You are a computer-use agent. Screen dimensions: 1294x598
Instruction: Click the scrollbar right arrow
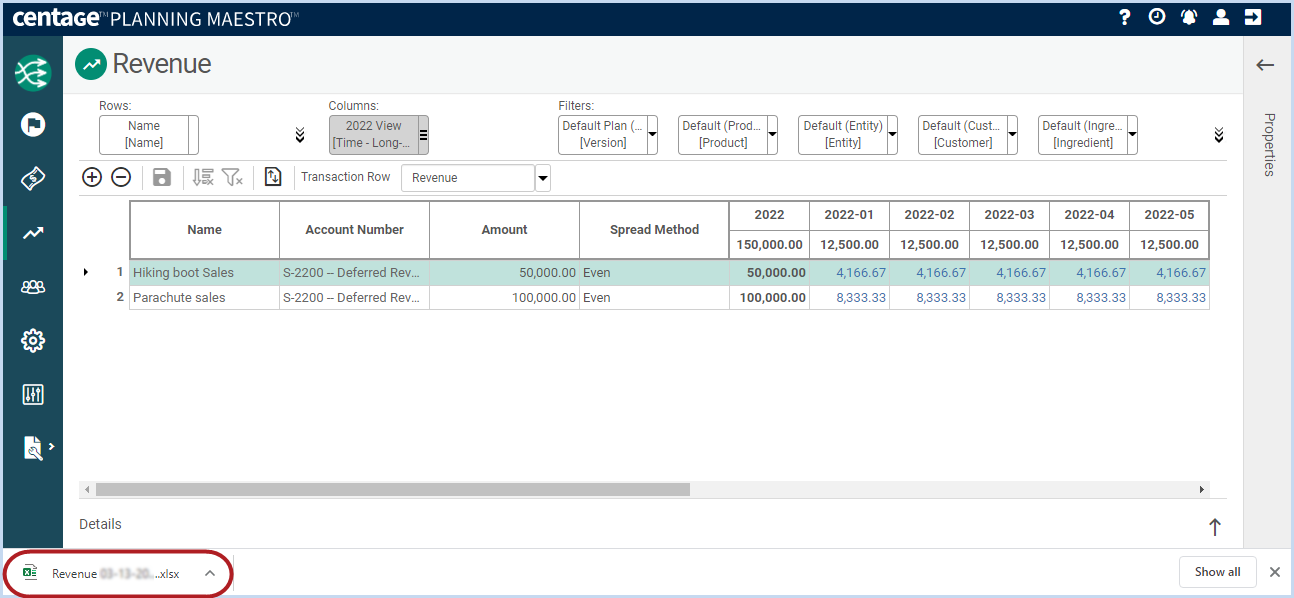pos(1202,490)
